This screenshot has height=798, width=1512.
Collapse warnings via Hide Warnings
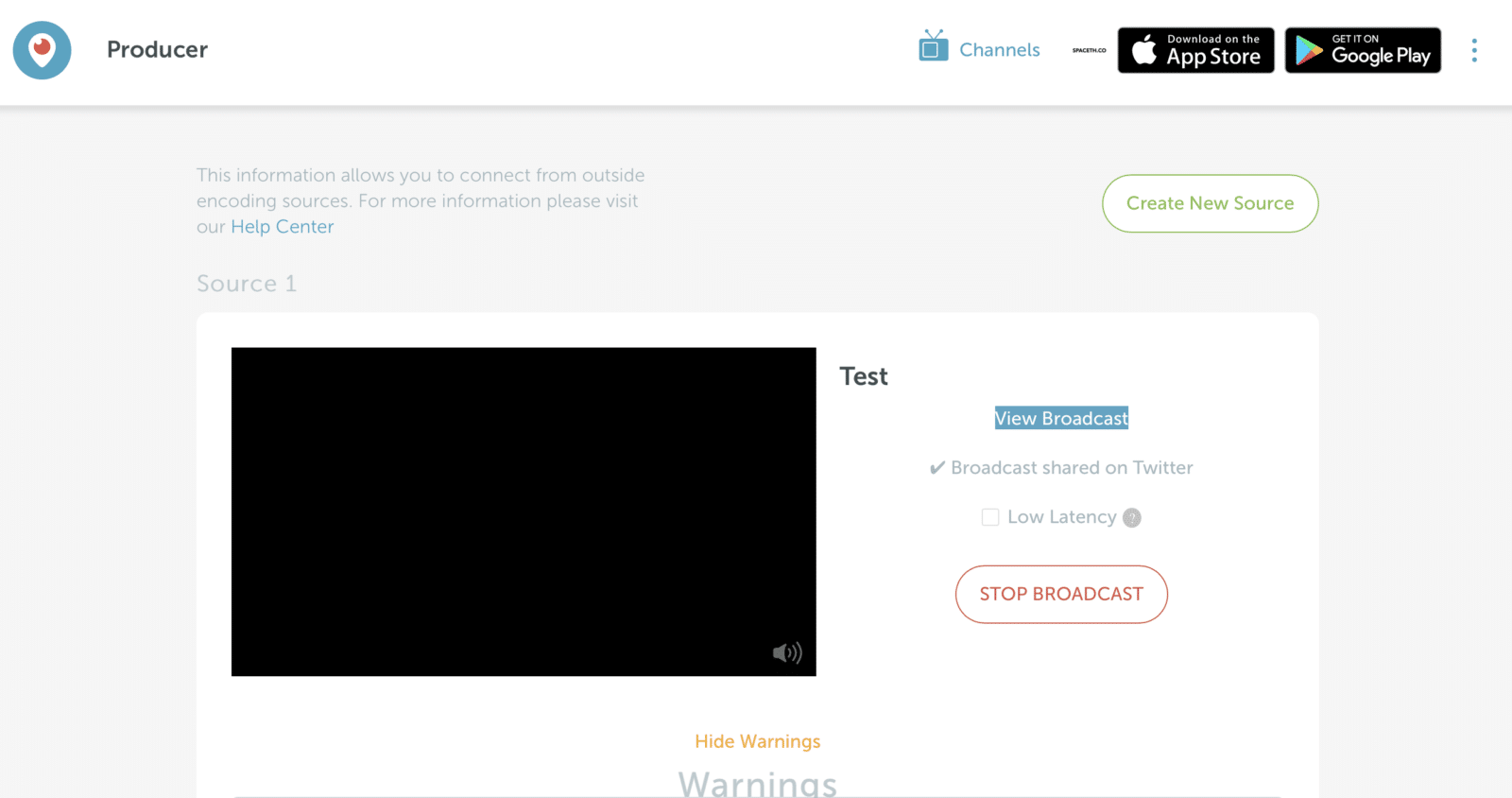(757, 741)
